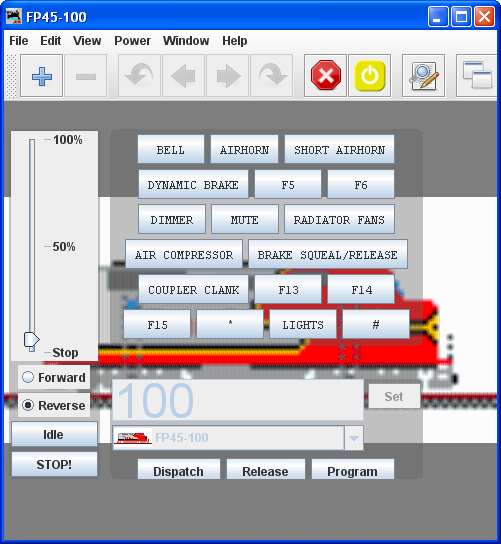Expand the FP45-100 roster dropdown arrow

click(x=354, y=438)
